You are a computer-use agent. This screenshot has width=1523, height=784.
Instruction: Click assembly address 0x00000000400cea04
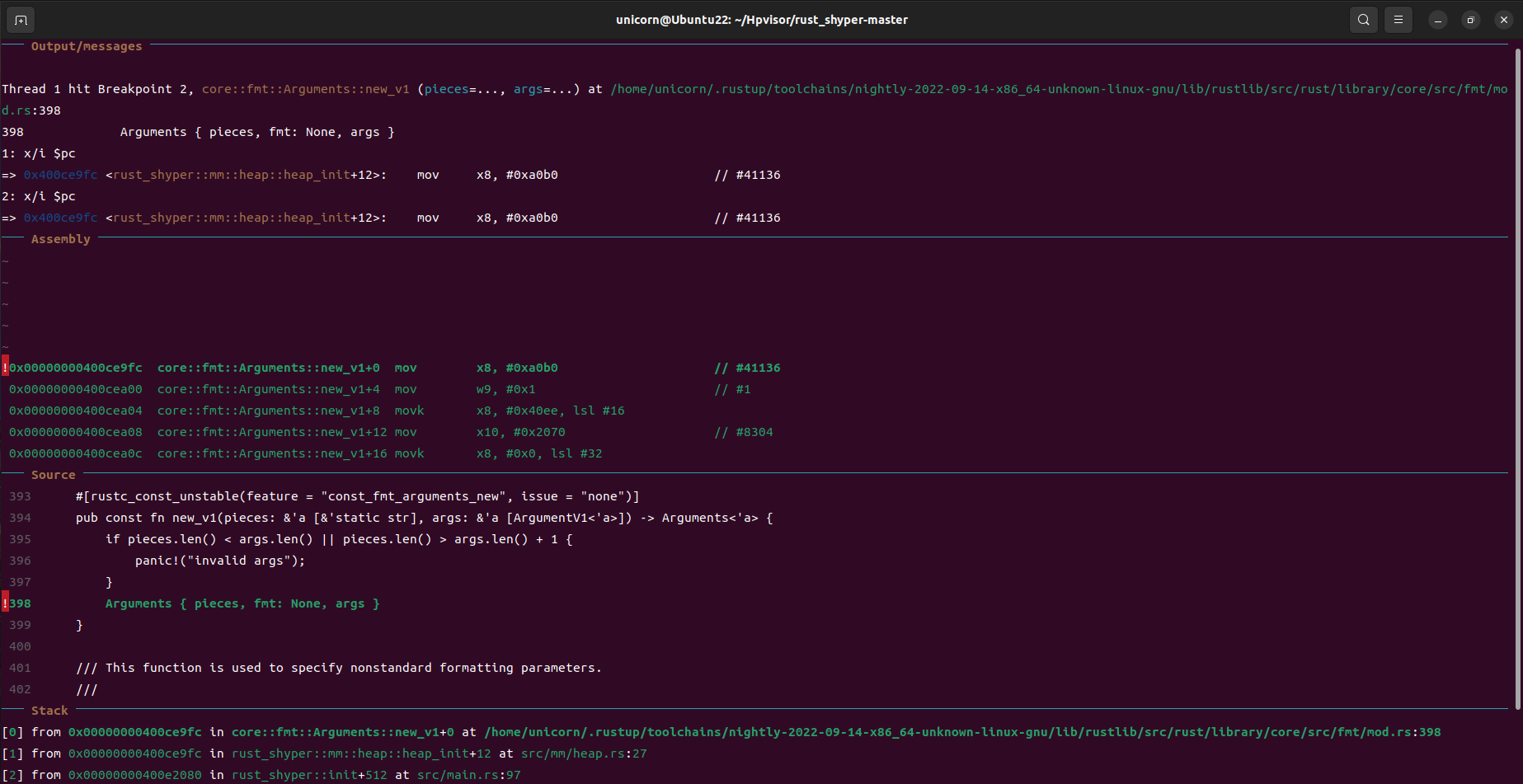[x=76, y=411]
